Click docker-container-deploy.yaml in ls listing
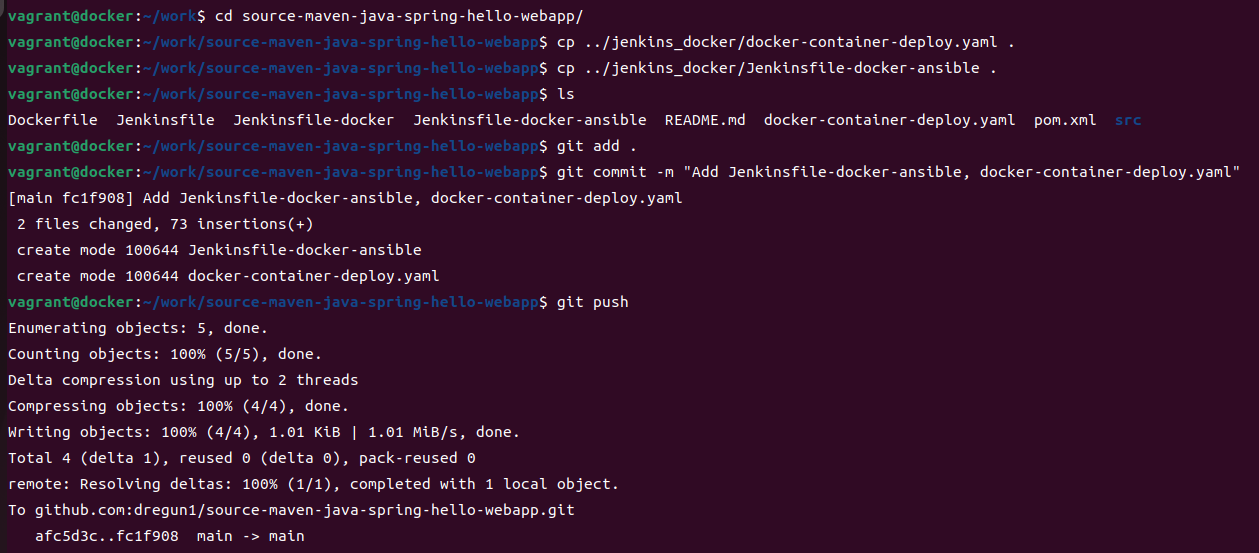 (x=889, y=120)
